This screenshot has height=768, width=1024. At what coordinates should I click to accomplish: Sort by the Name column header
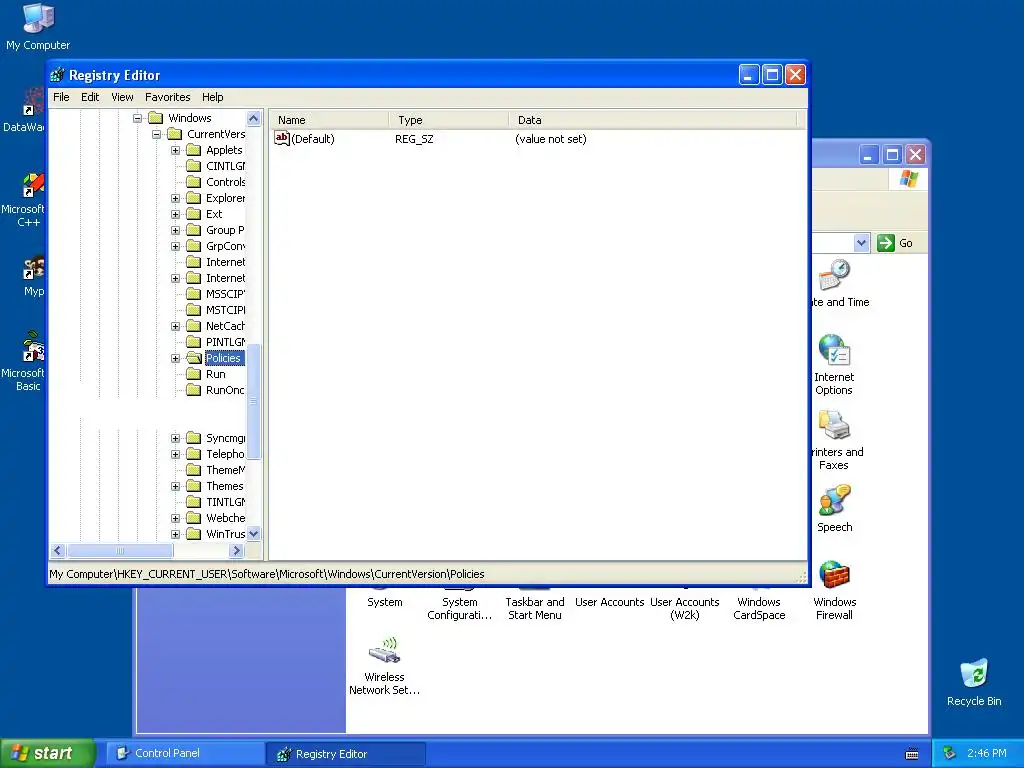click(329, 120)
